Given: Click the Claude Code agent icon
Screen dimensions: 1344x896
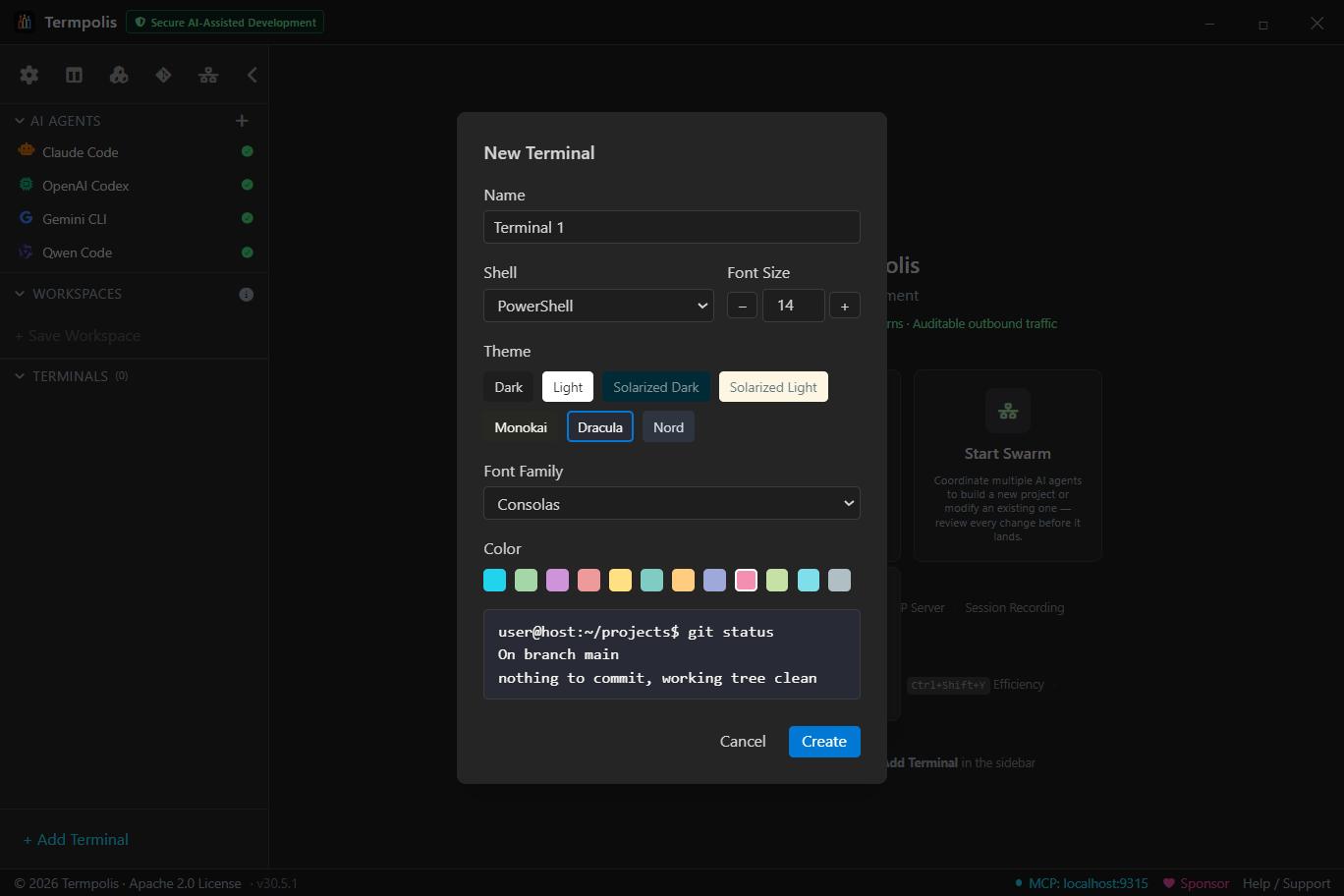Looking at the screenshot, I should click(x=27, y=151).
